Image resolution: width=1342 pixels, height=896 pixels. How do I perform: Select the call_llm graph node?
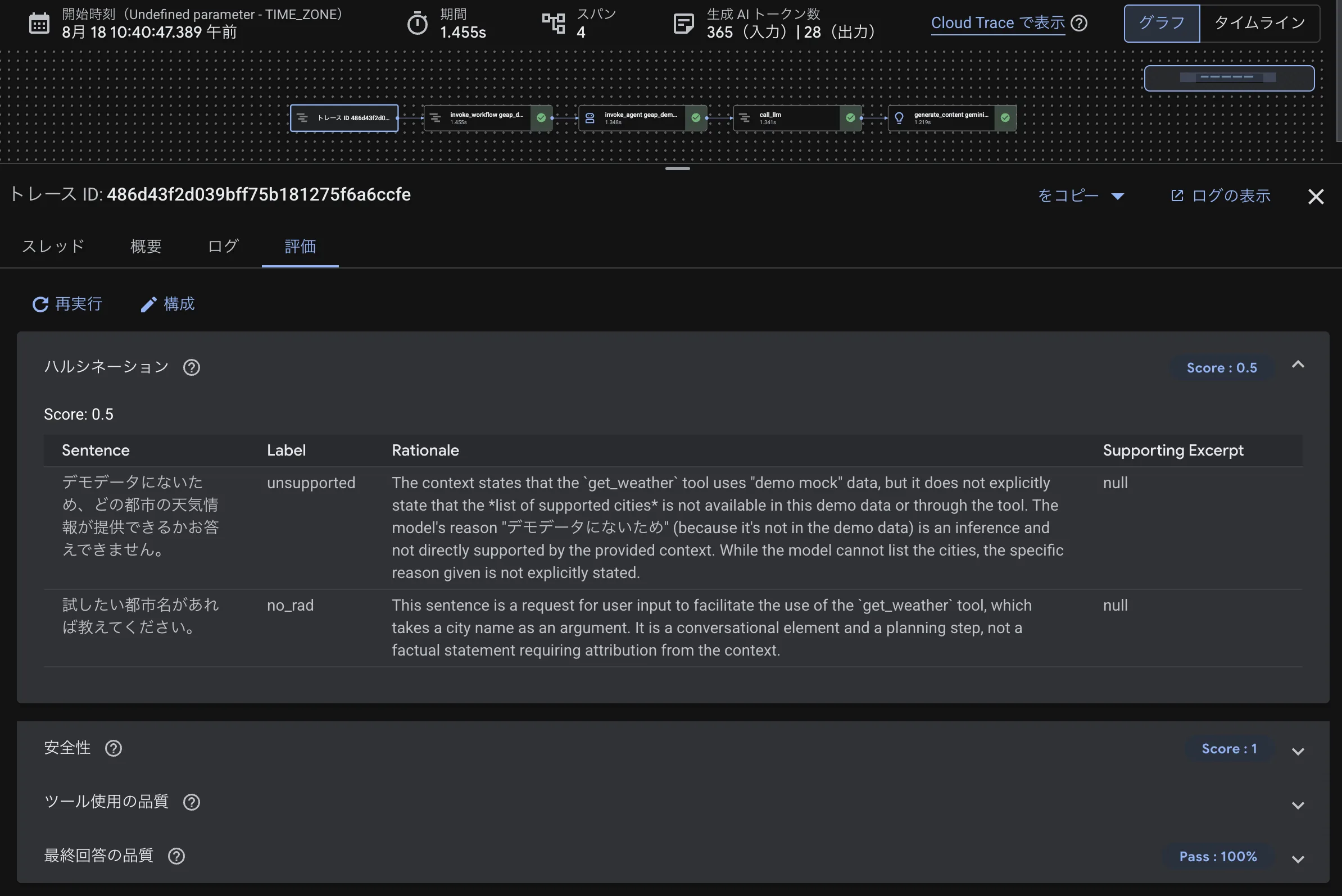797,119
